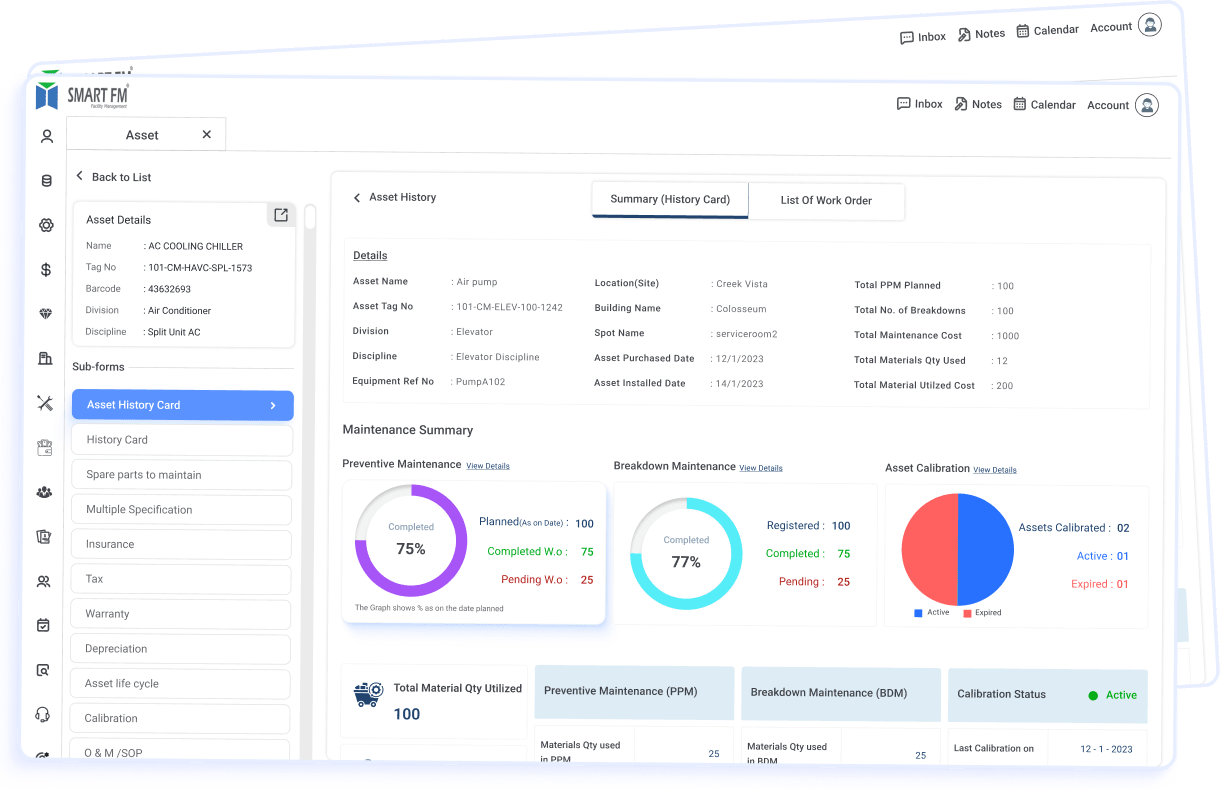Click the Preventive Maintenance completion donut chart
1221x789 pixels.
(x=411, y=540)
